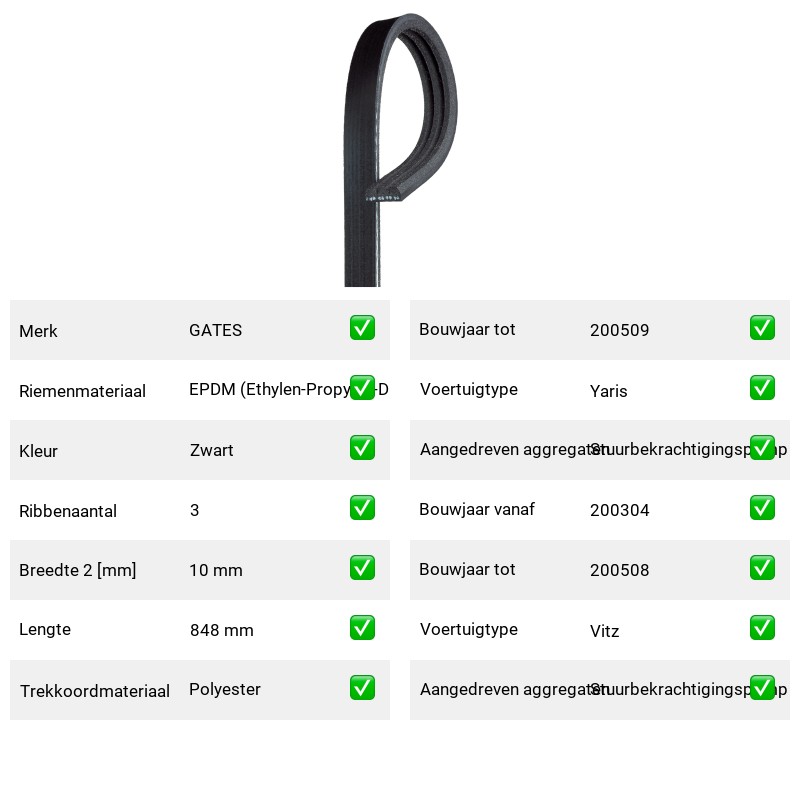This screenshot has height=800, width=800.
Task: Click the Yaris vehicle type value
Action: click(608, 391)
